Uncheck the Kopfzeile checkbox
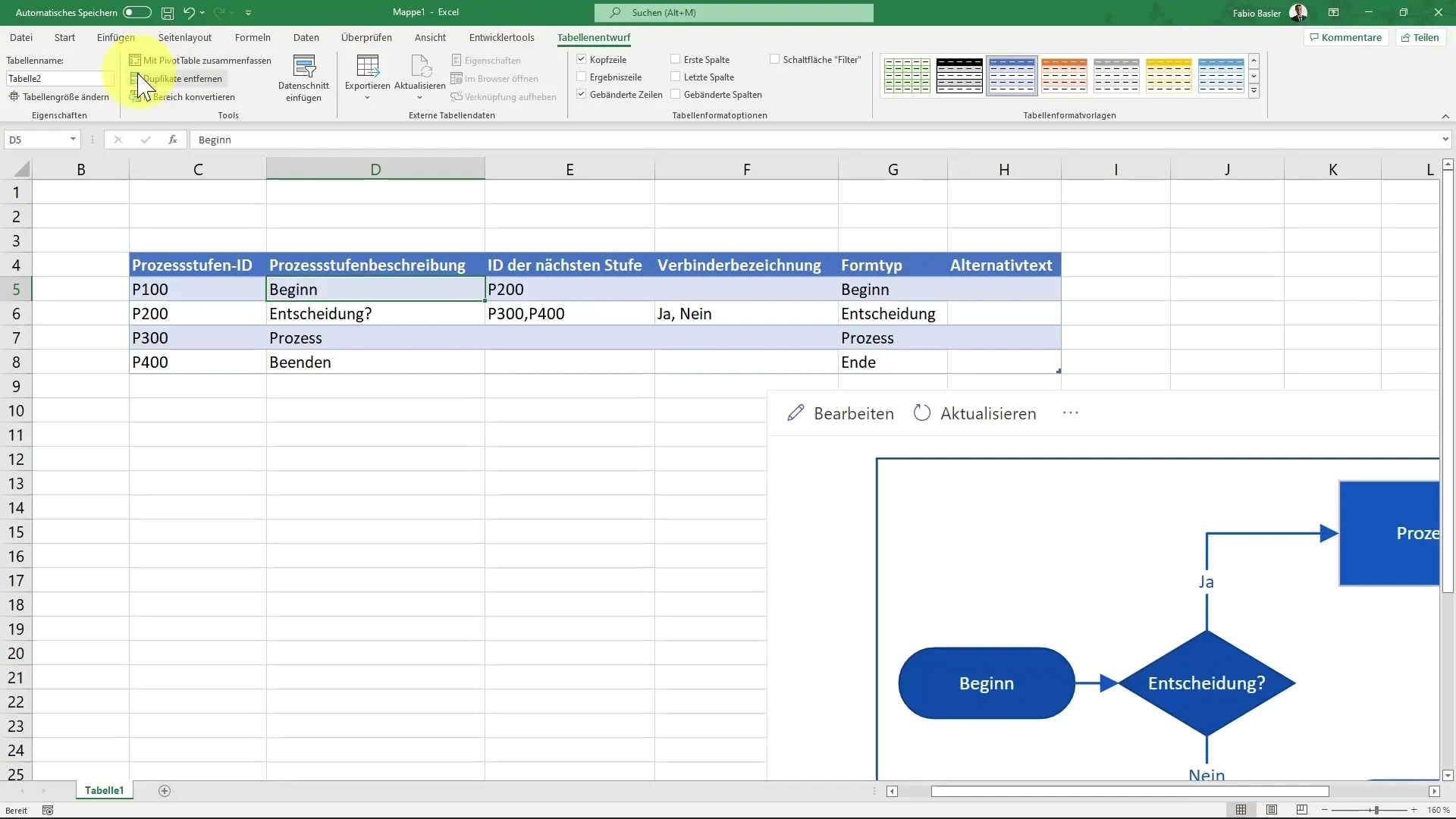 tap(582, 59)
